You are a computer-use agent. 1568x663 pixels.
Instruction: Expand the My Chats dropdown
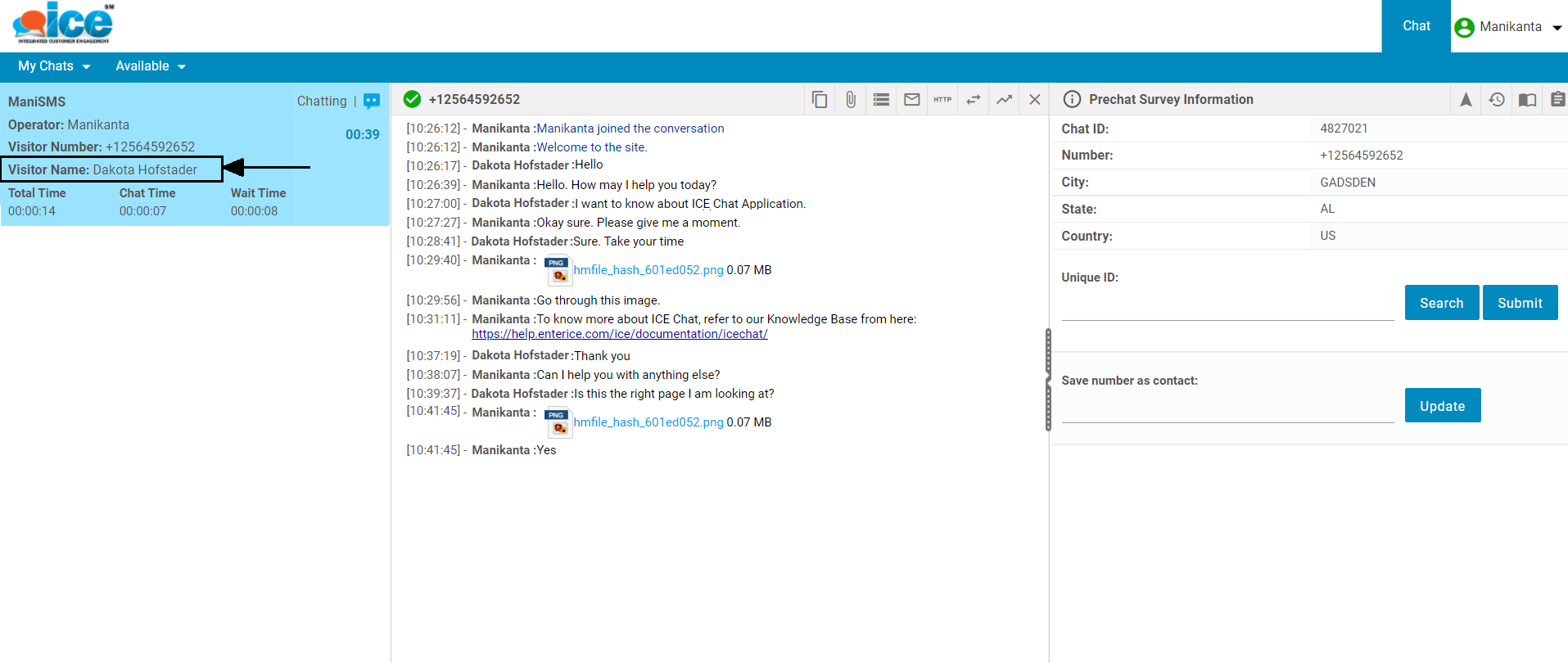point(54,66)
